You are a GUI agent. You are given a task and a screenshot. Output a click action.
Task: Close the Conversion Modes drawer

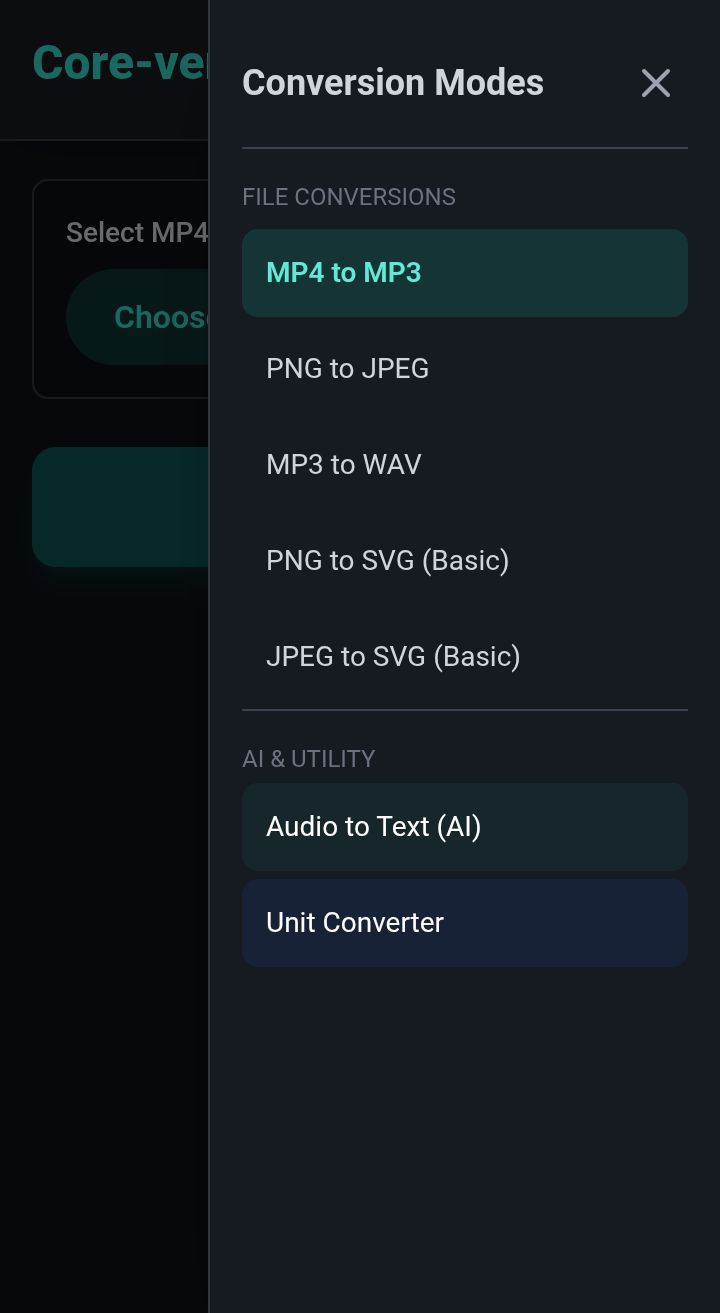click(x=656, y=83)
